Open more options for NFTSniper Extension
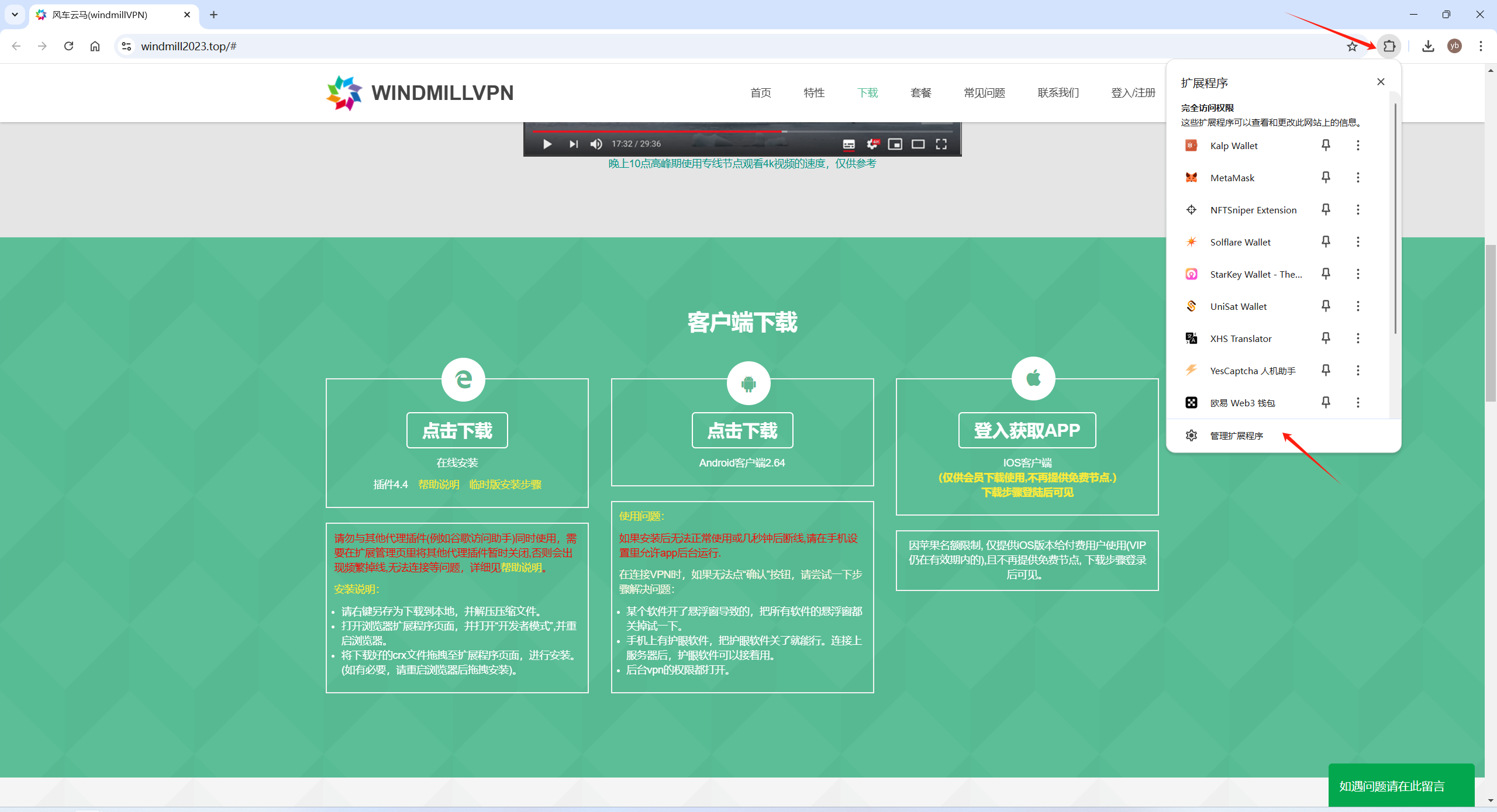 (1358, 210)
